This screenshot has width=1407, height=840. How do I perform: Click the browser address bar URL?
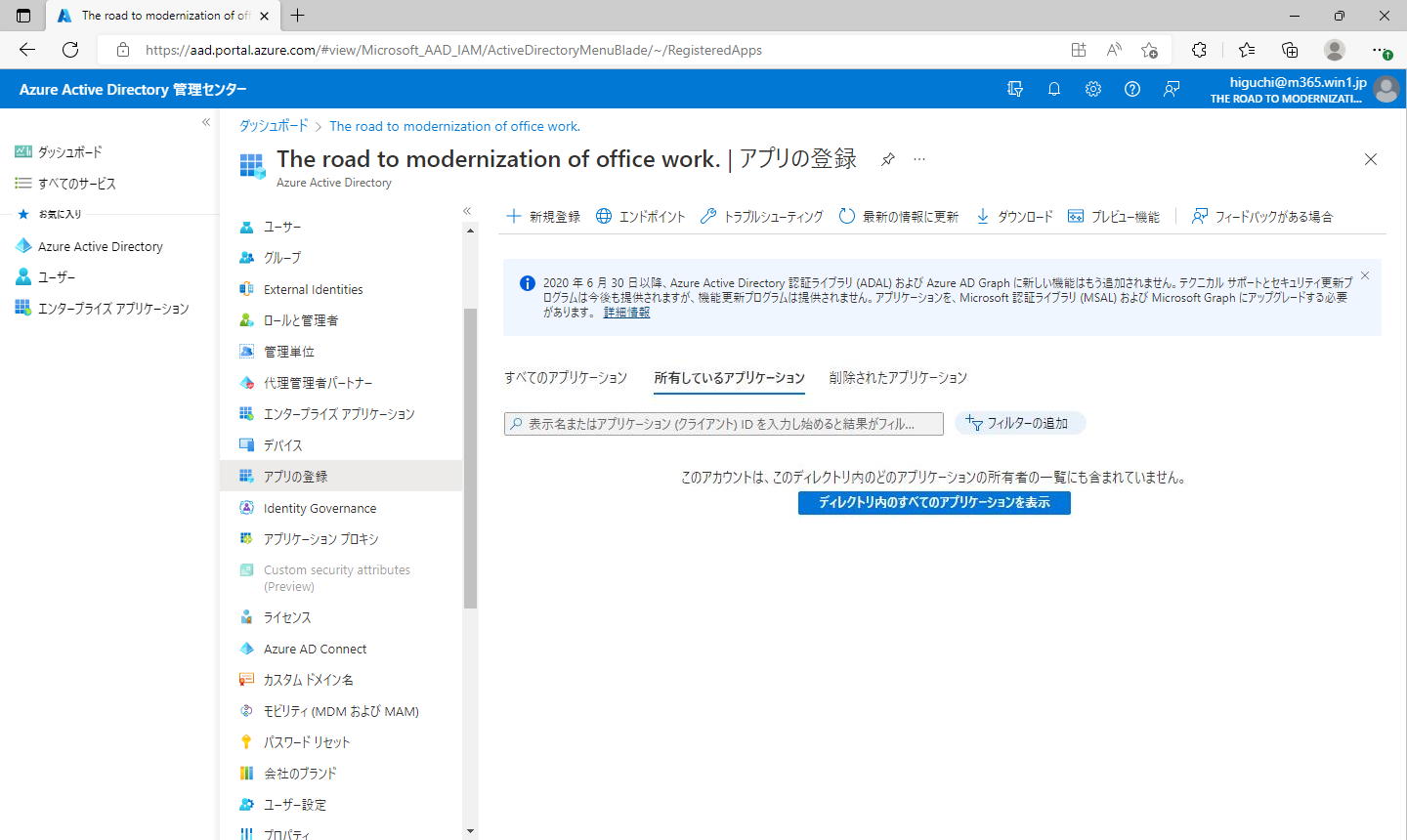pyautogui.click(x=453, y=50)
